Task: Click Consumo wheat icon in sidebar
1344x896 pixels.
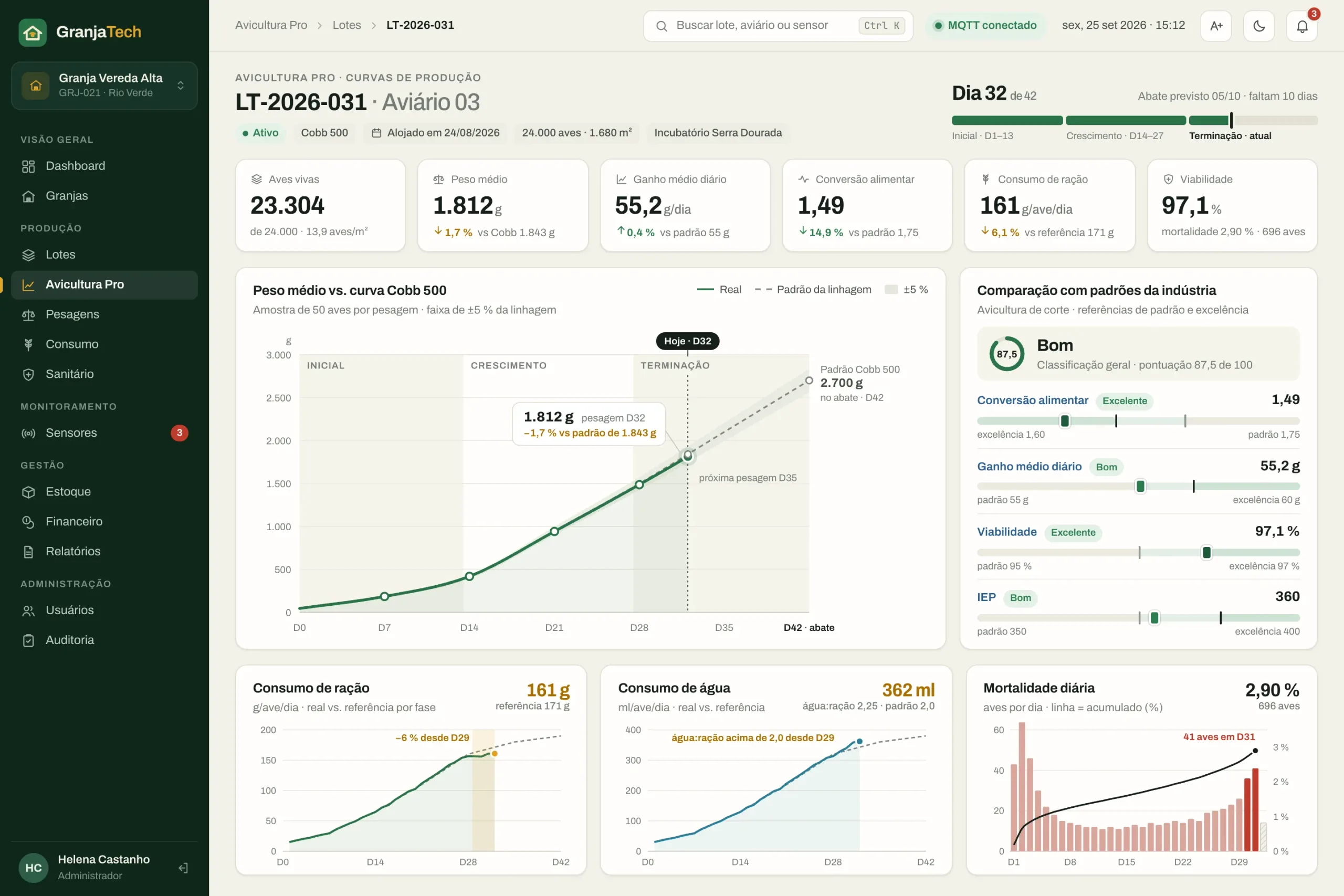Action: [28, 344]
